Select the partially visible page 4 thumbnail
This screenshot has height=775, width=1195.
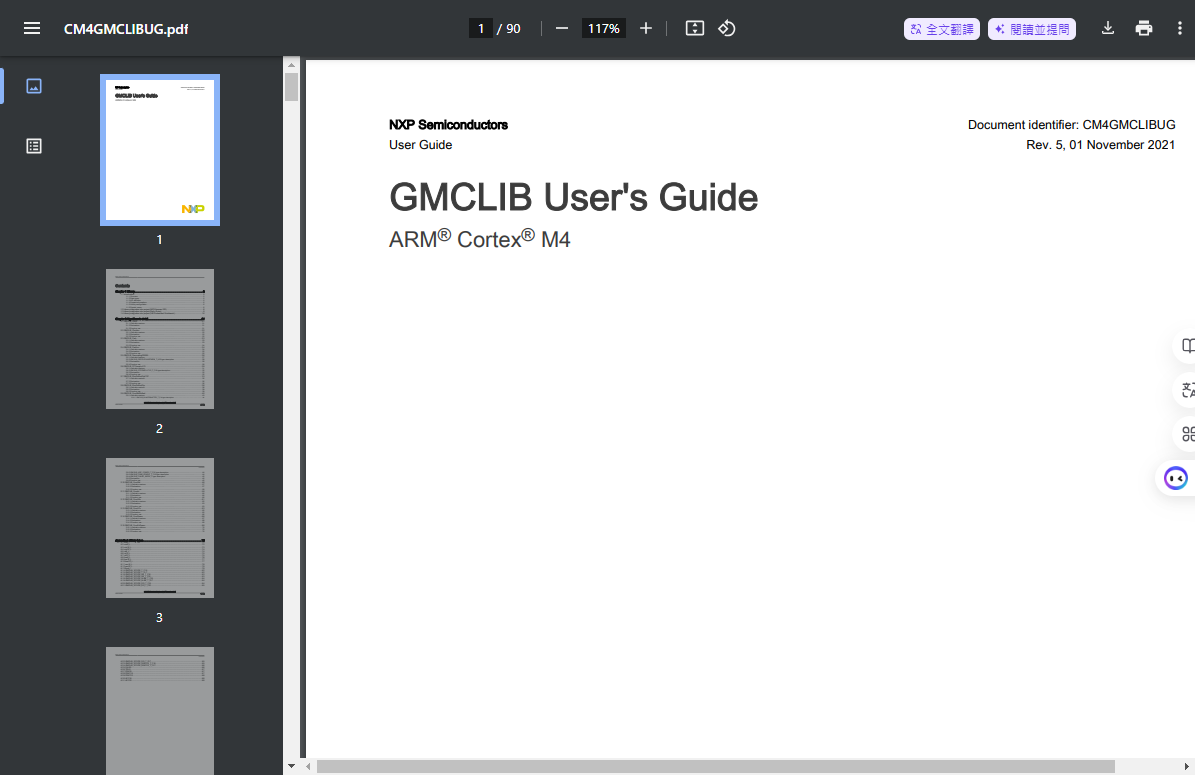click(x=160, y=710)
